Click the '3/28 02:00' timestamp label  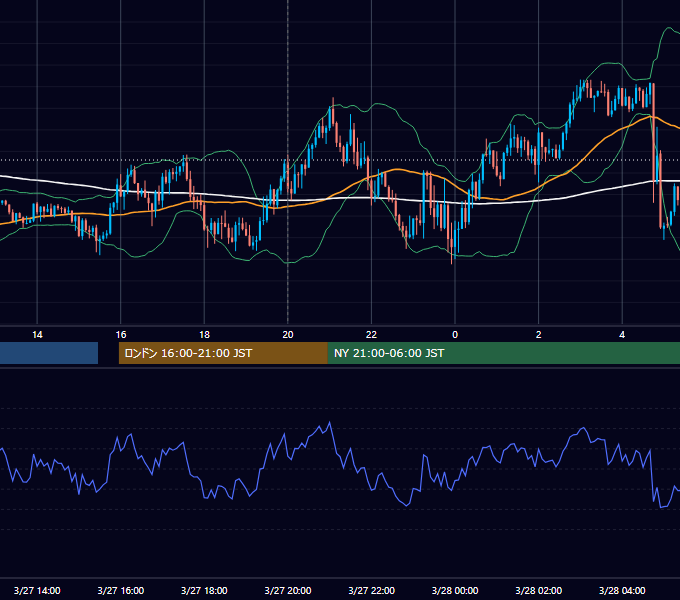pyautogui.click(x=539, y=590)
